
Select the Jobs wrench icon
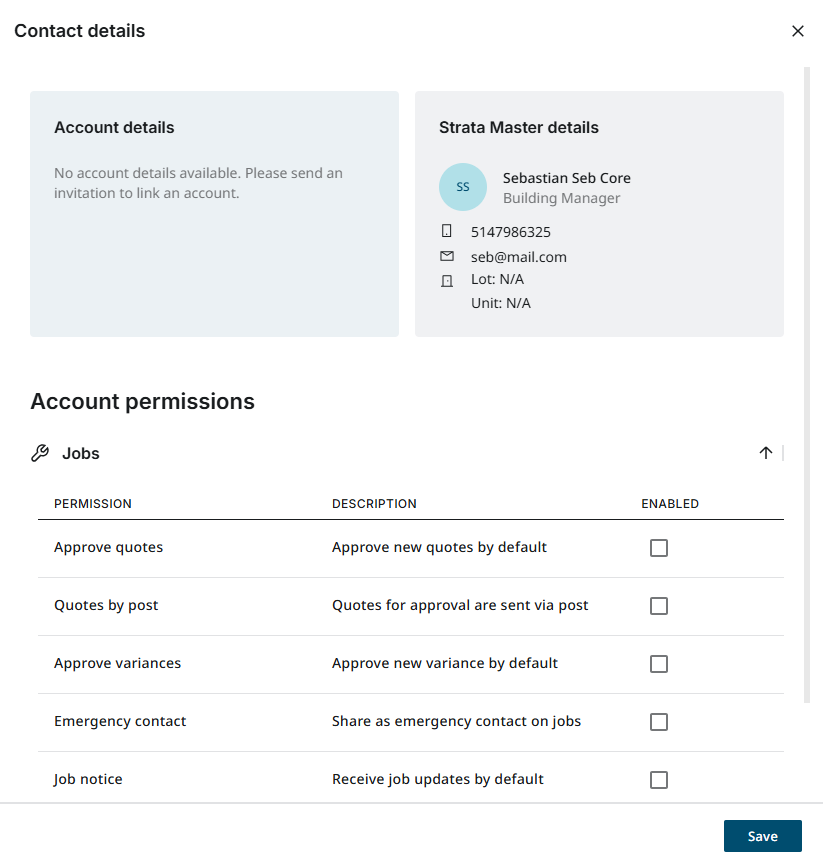38,452
